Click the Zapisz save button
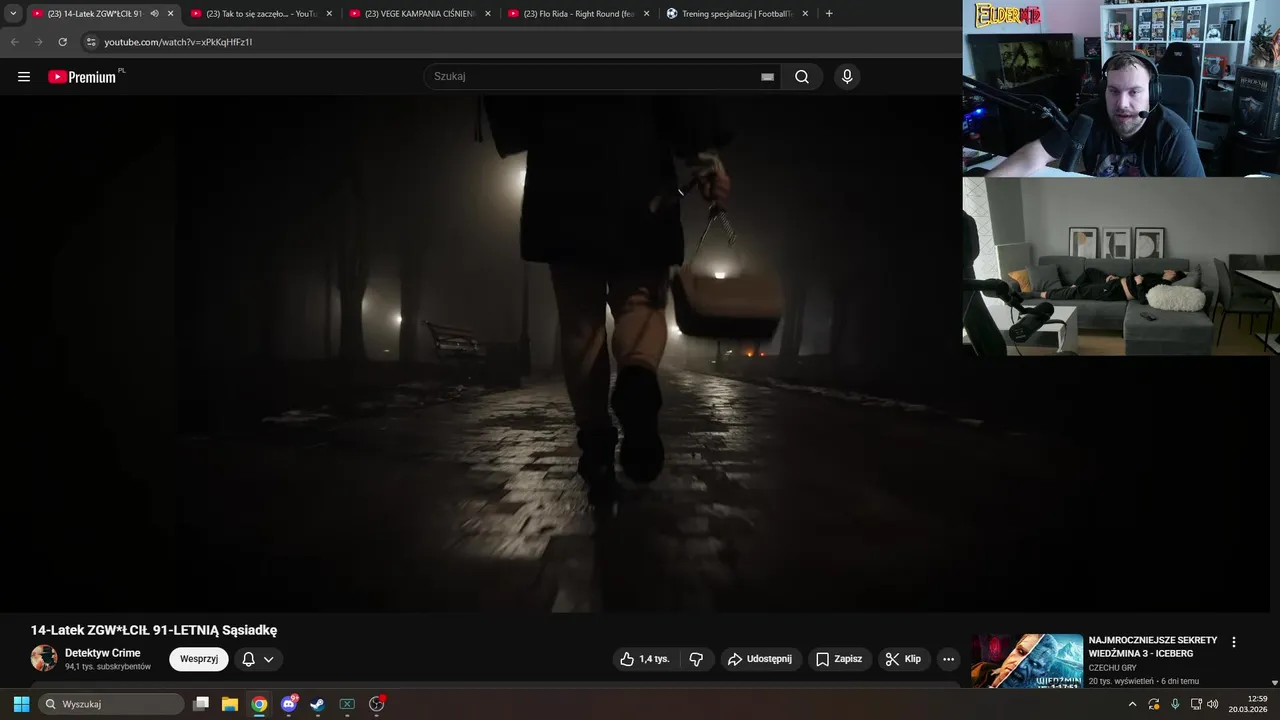The image size is (1280, 720). click(x=838, y=659)
